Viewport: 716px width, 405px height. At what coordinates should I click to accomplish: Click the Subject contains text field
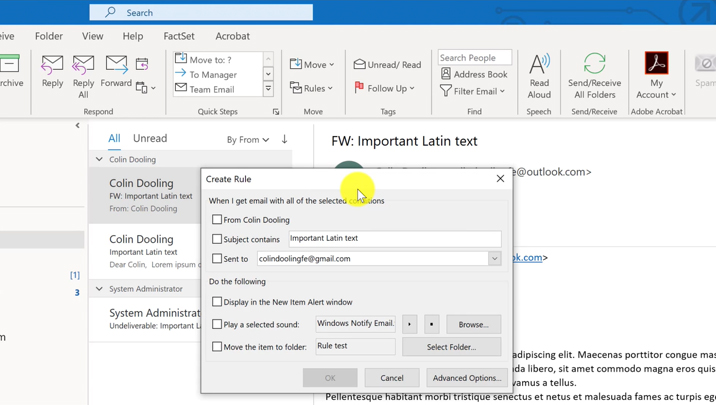[x=394, y=239]
